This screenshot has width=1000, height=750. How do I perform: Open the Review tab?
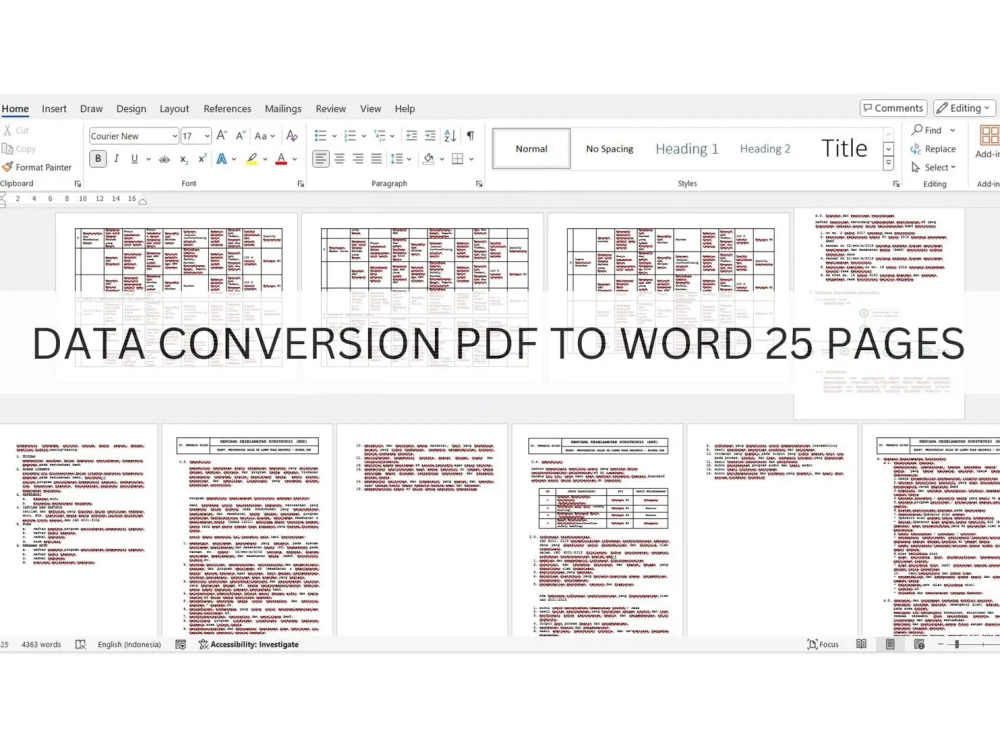330,108
